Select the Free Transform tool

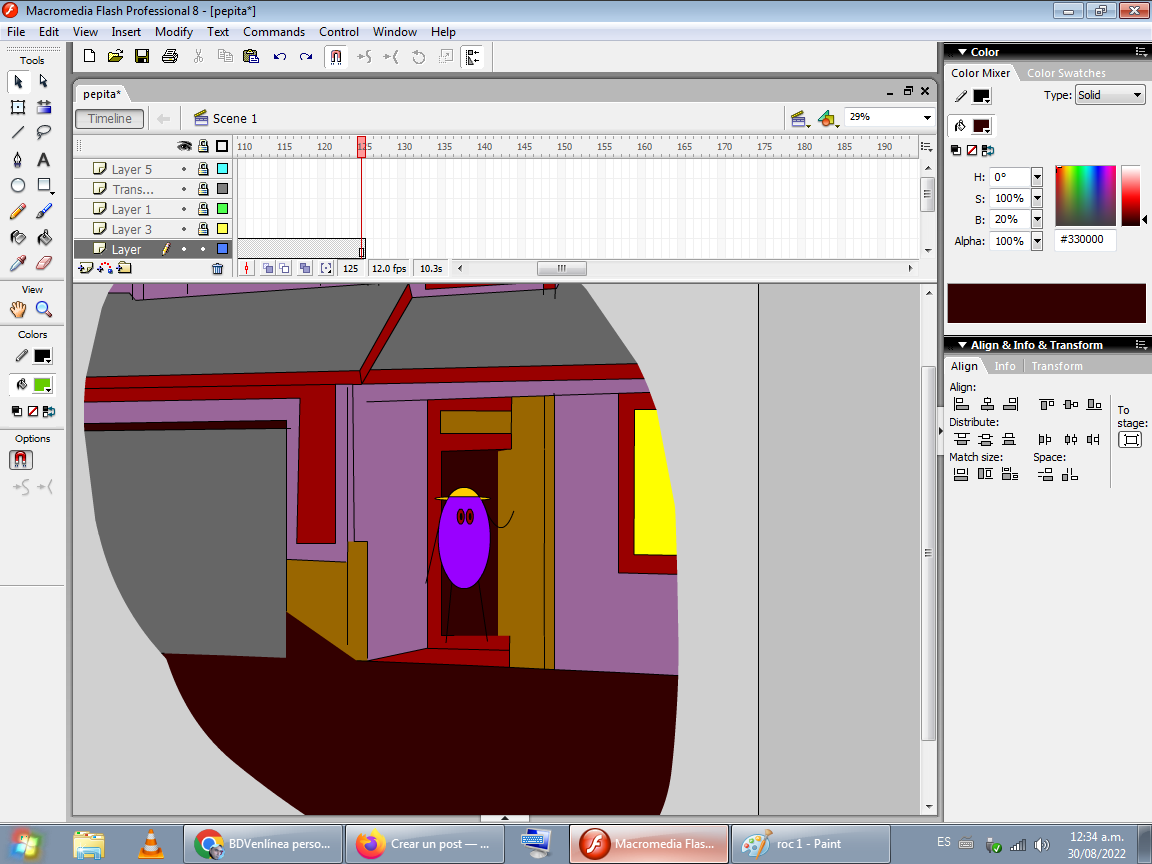(x=18, y=107)
